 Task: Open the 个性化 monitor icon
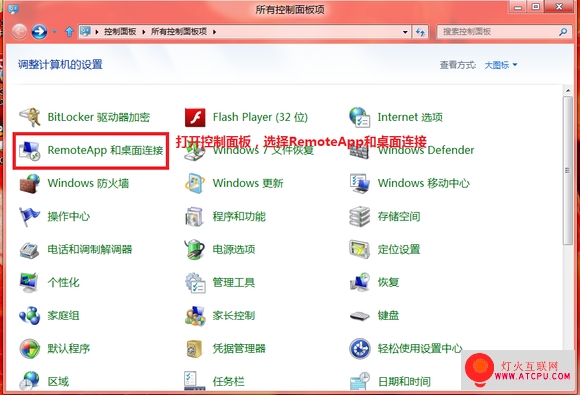(x=30, y=283)
